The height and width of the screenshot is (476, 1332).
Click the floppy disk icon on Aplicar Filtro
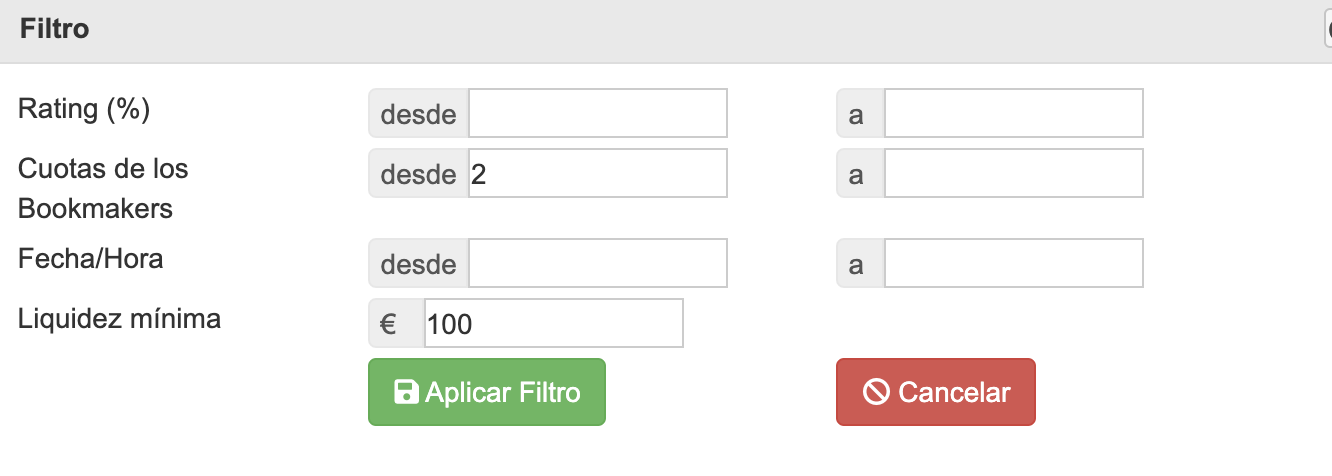click(x=406, y=392)
